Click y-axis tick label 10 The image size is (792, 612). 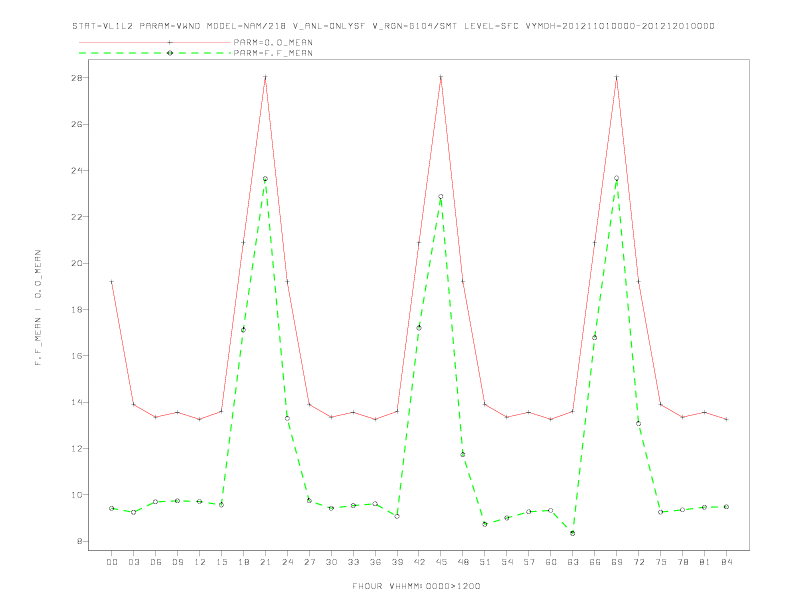point(77,495)
